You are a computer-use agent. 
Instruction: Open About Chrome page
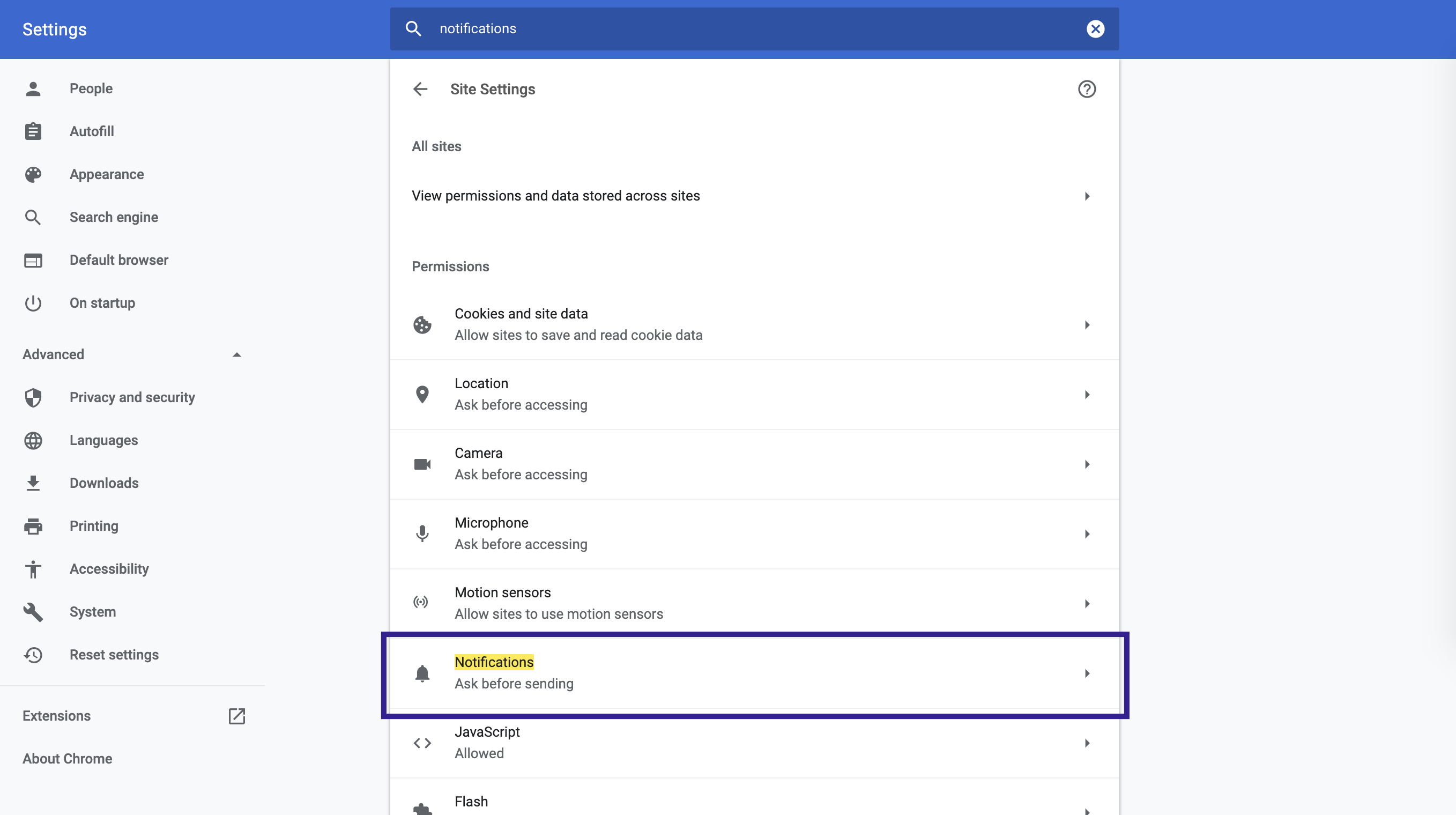(x=67, y=760)
